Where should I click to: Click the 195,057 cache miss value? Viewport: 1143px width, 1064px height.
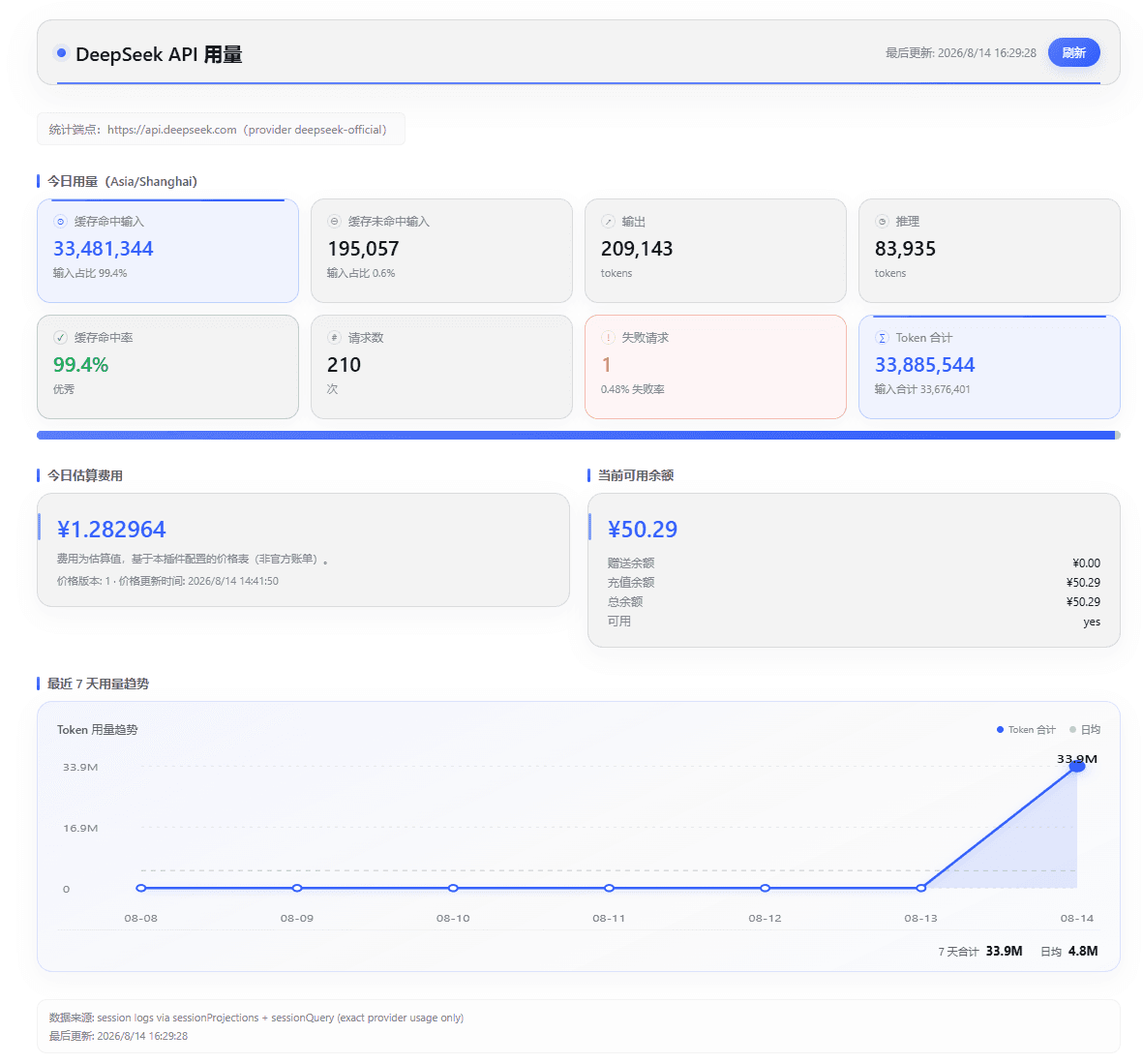(363, 249)
